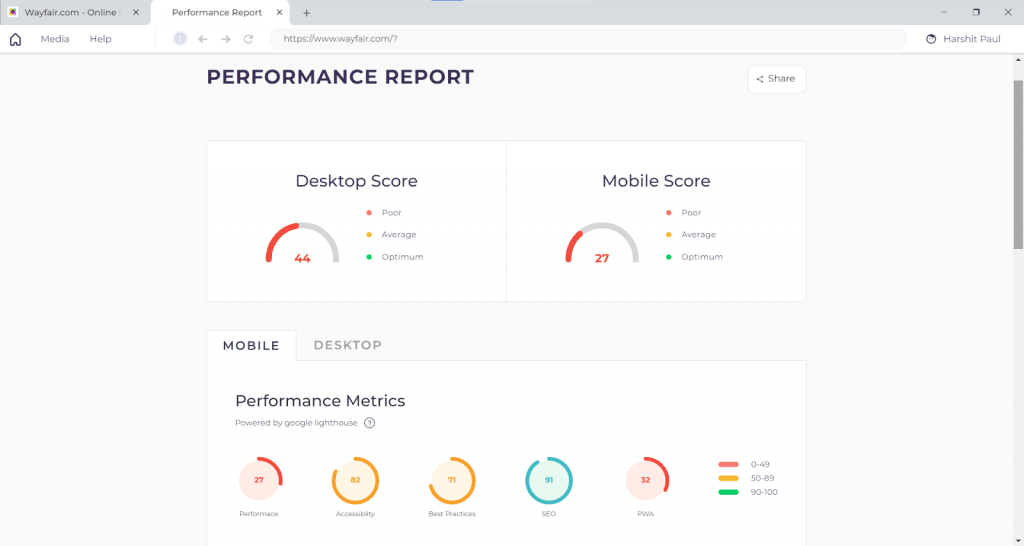Click the Poor legend dot under Desktop Score

point(369,213)
